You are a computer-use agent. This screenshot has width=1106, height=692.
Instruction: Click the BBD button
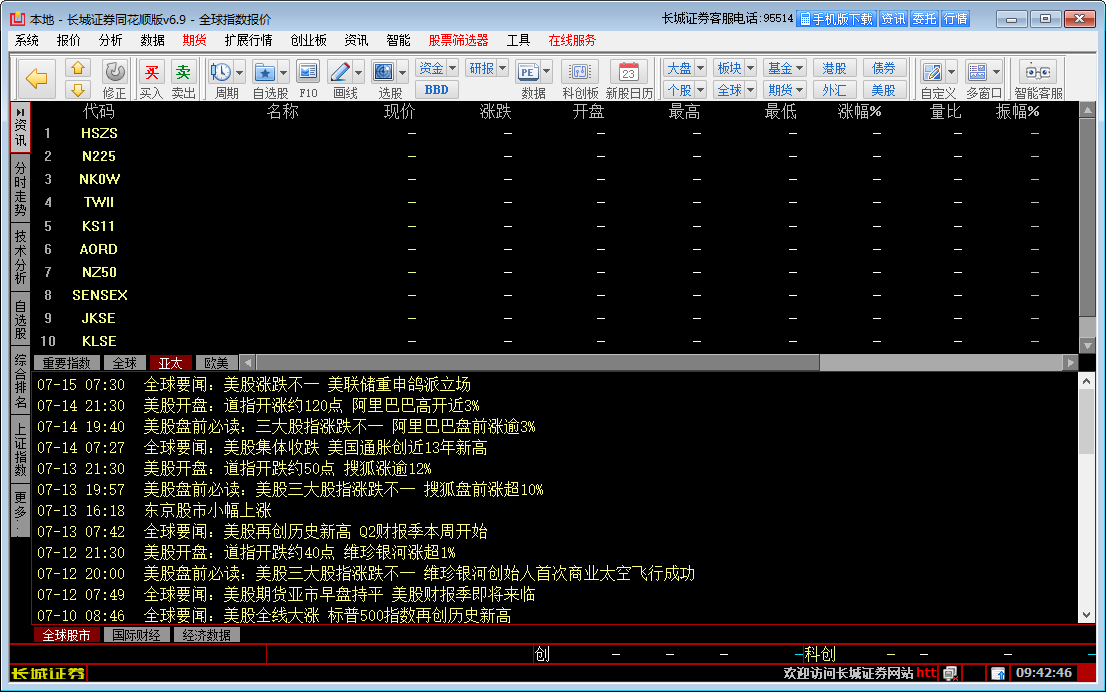[437, 90]
